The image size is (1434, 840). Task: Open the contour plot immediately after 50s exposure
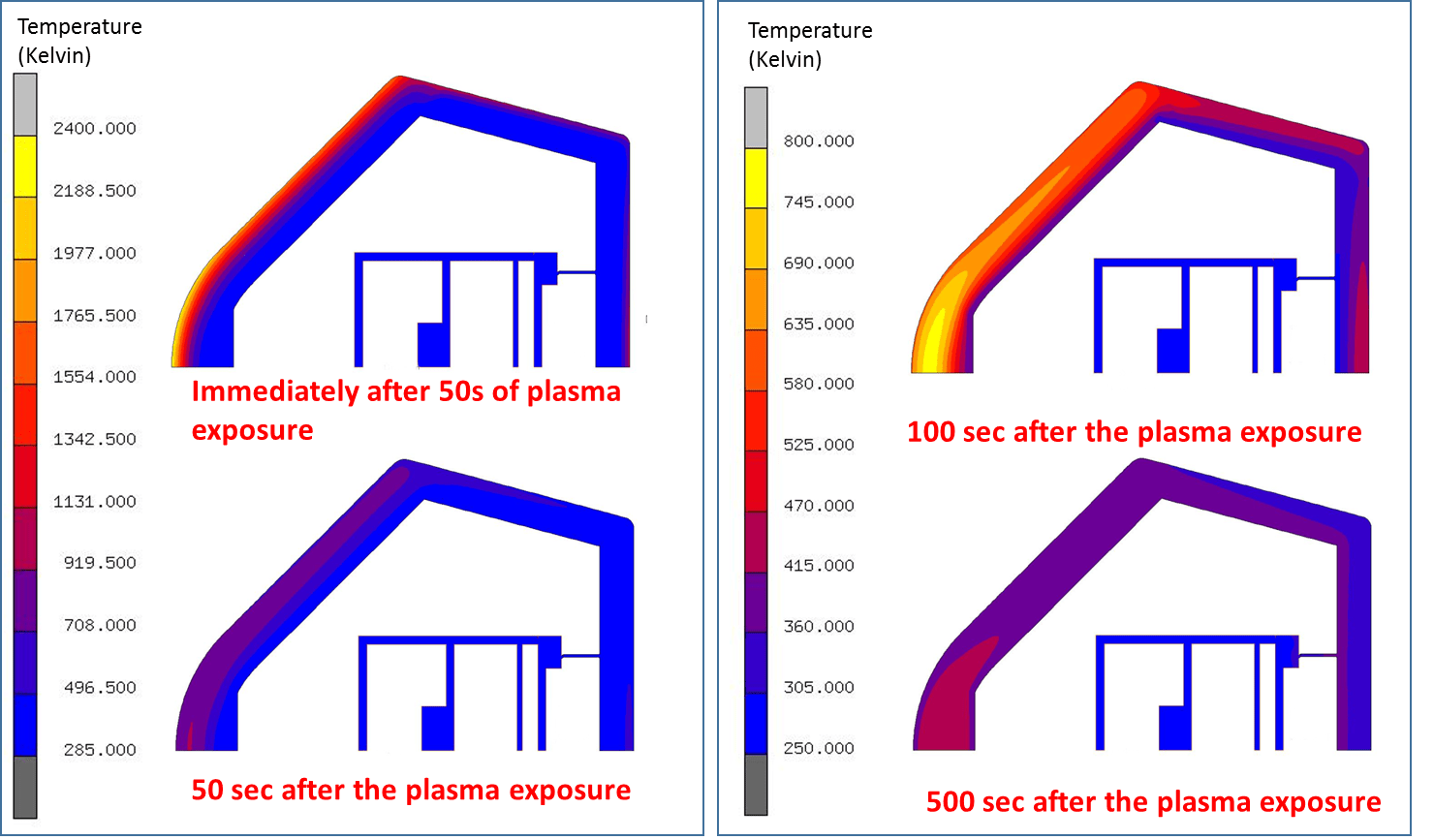(401, 222)
